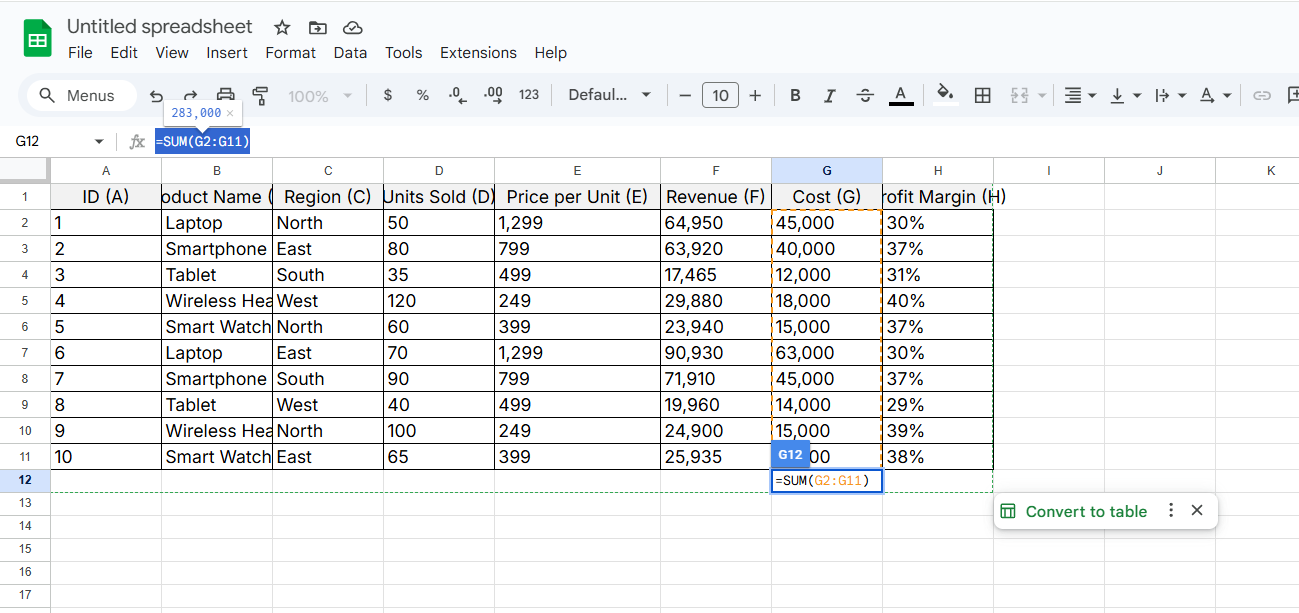Star the Untitled spreadsheet
The image size is (1299, 613).
point(282,27)
